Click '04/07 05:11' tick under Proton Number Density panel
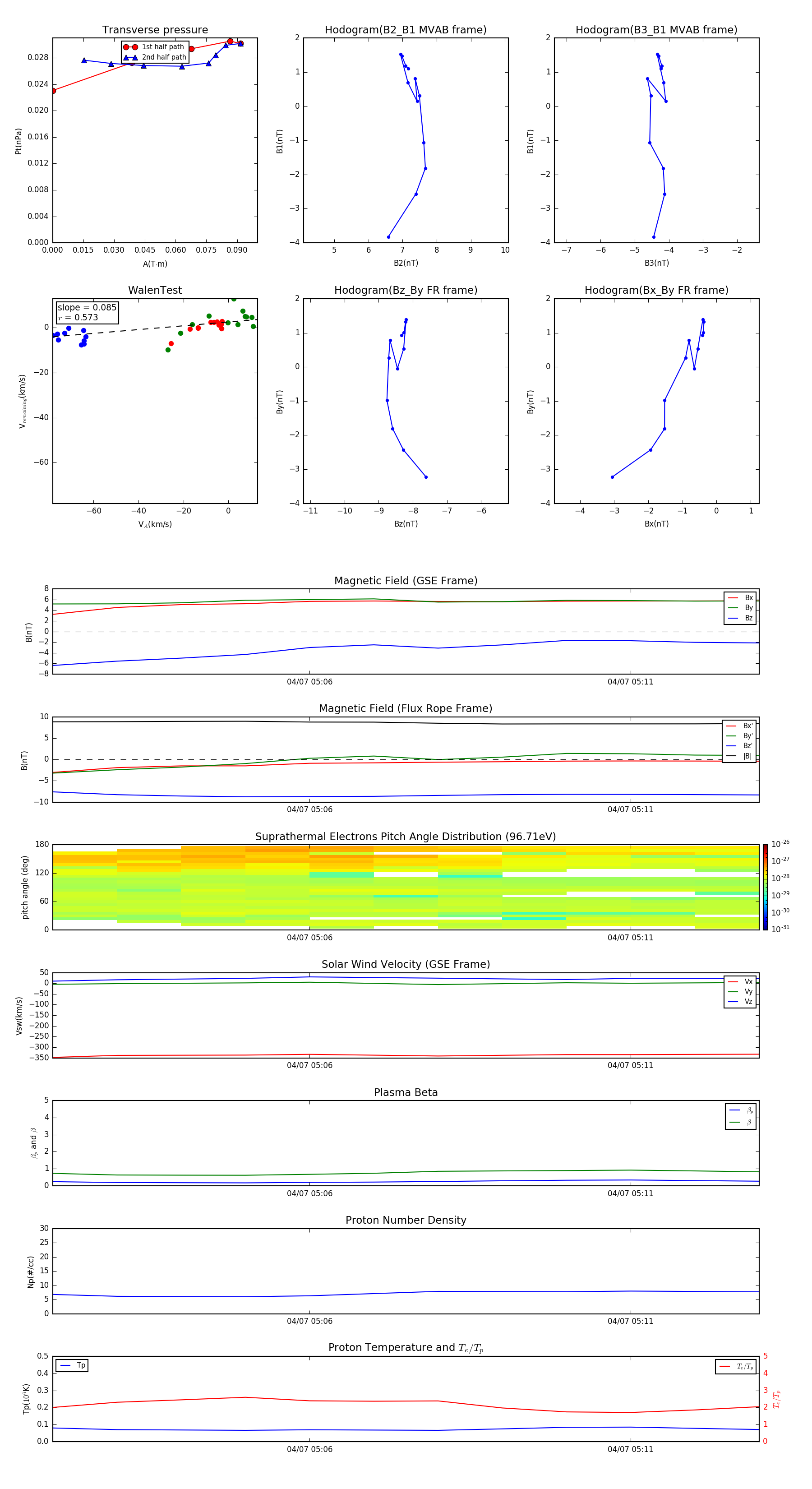The width and height of the screenshot is (812, 1489). [631, 1321]
